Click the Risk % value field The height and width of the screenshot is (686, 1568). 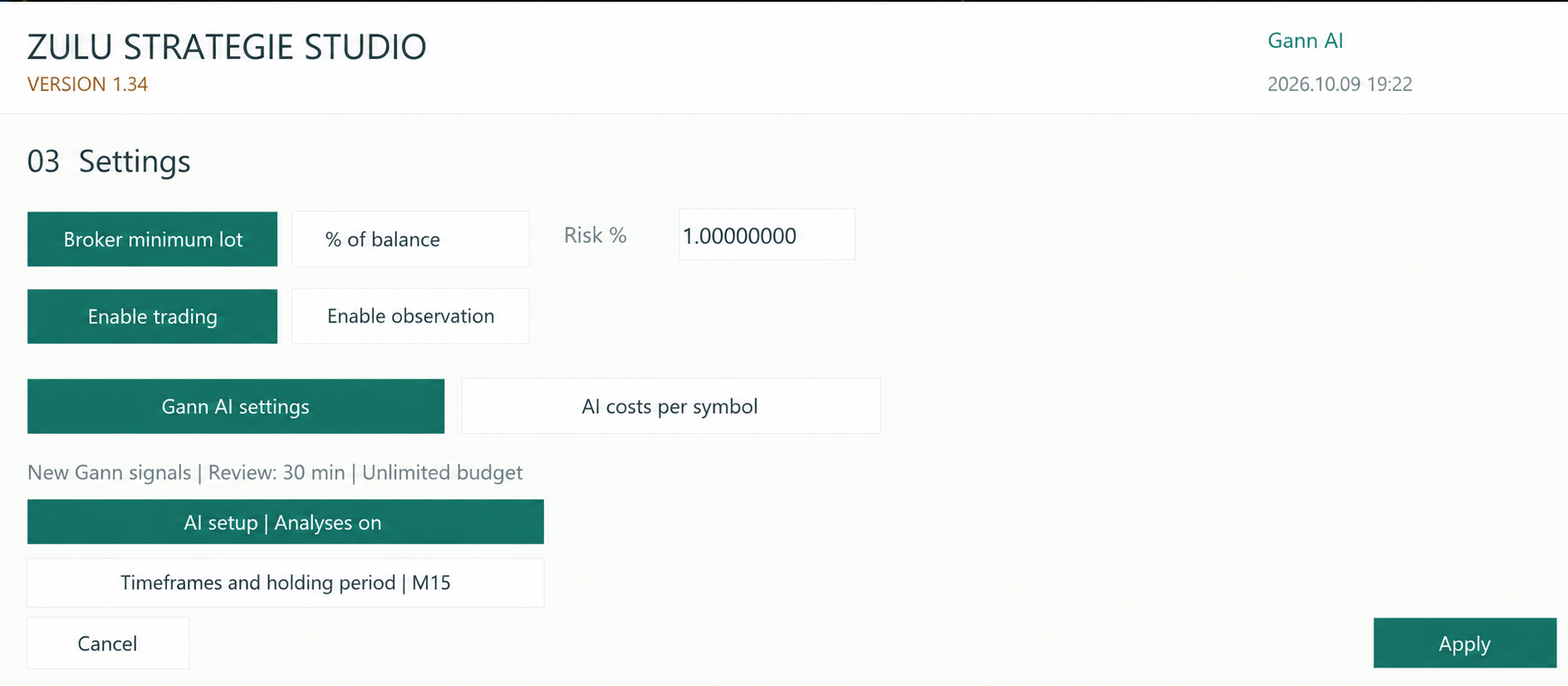(x=767, y=235)
